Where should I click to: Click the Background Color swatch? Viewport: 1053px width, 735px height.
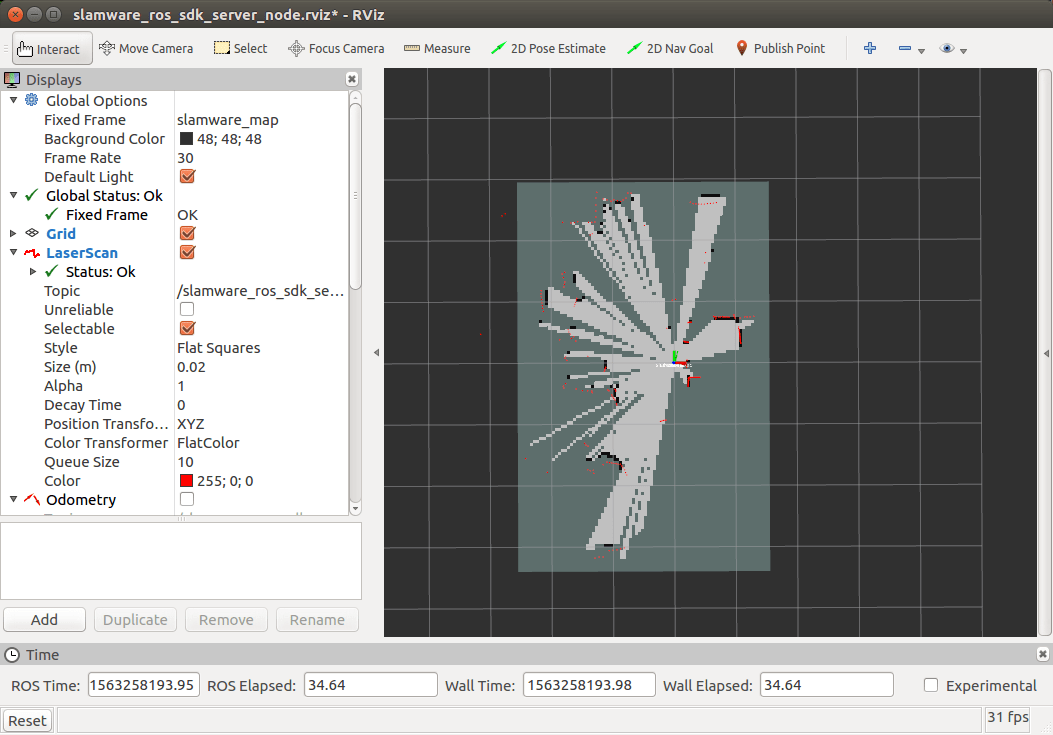pyautogui.click(x=187, y=138)
